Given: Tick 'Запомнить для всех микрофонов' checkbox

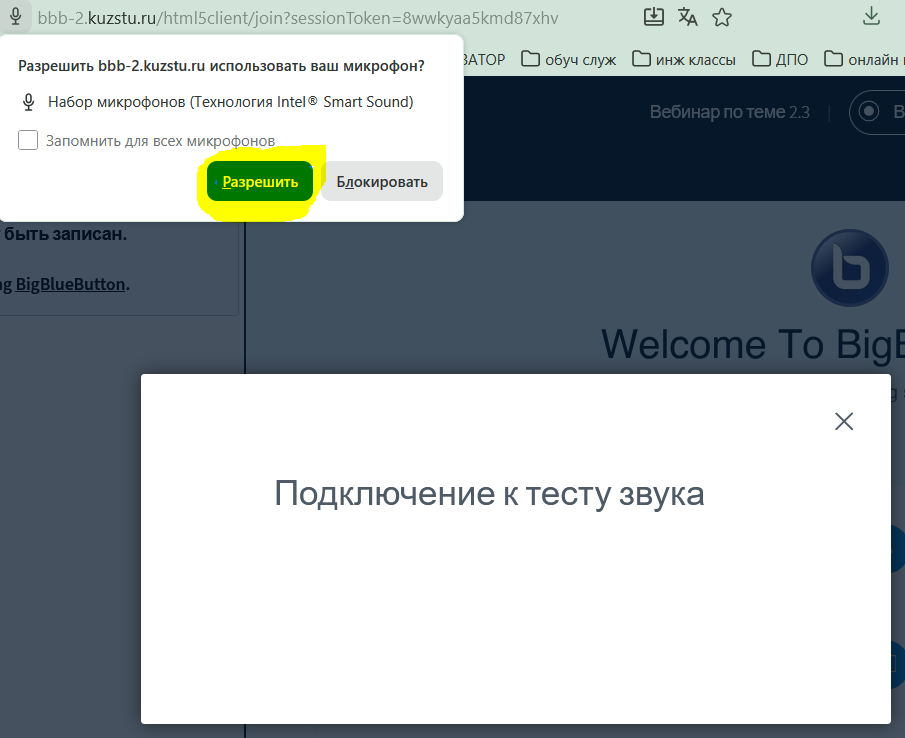Looking at the screenshot, I should (x=28, y=140).
